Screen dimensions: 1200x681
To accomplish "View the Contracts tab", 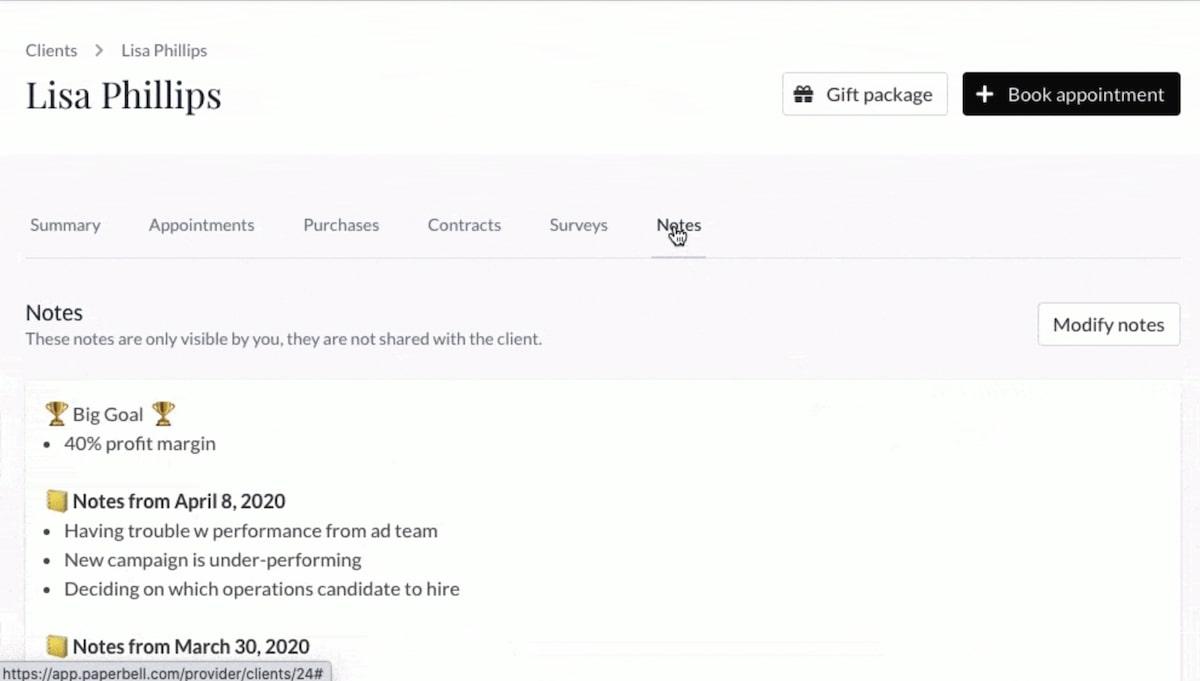I will click(464, 226).
